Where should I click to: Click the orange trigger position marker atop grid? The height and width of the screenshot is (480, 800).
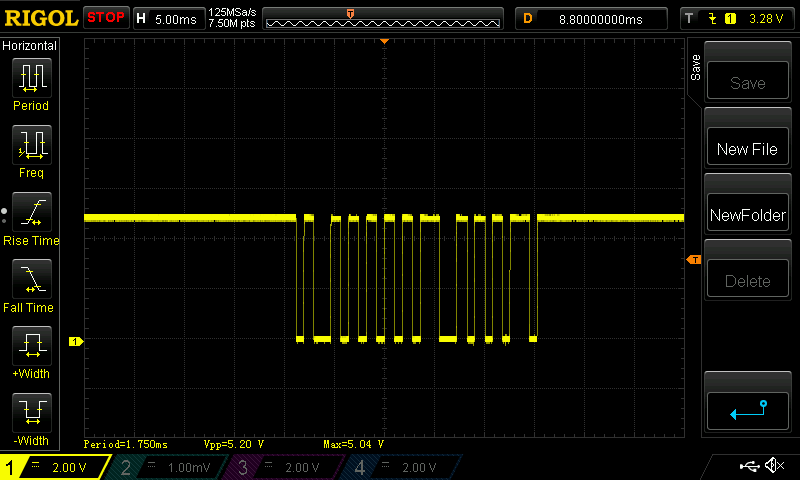385,41
